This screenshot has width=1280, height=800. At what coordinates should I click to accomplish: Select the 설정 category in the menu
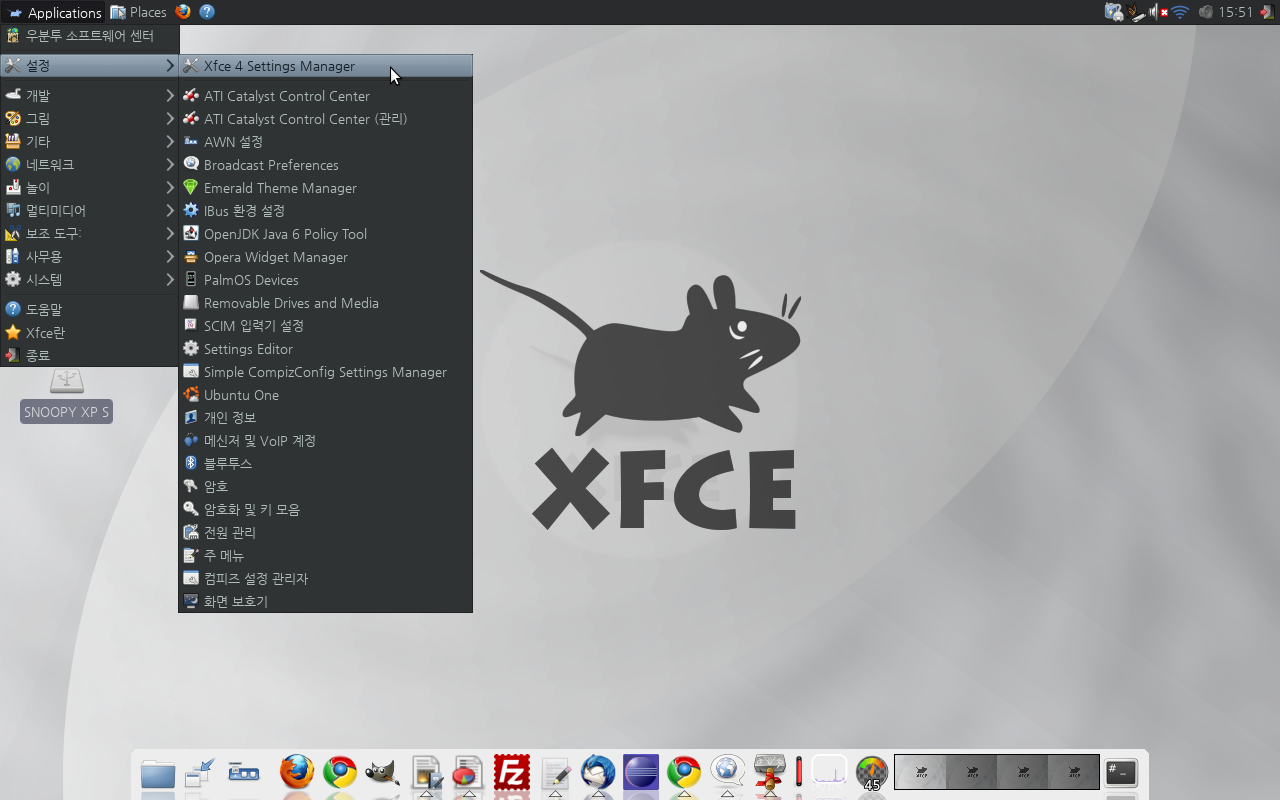(x=90, y=66)
